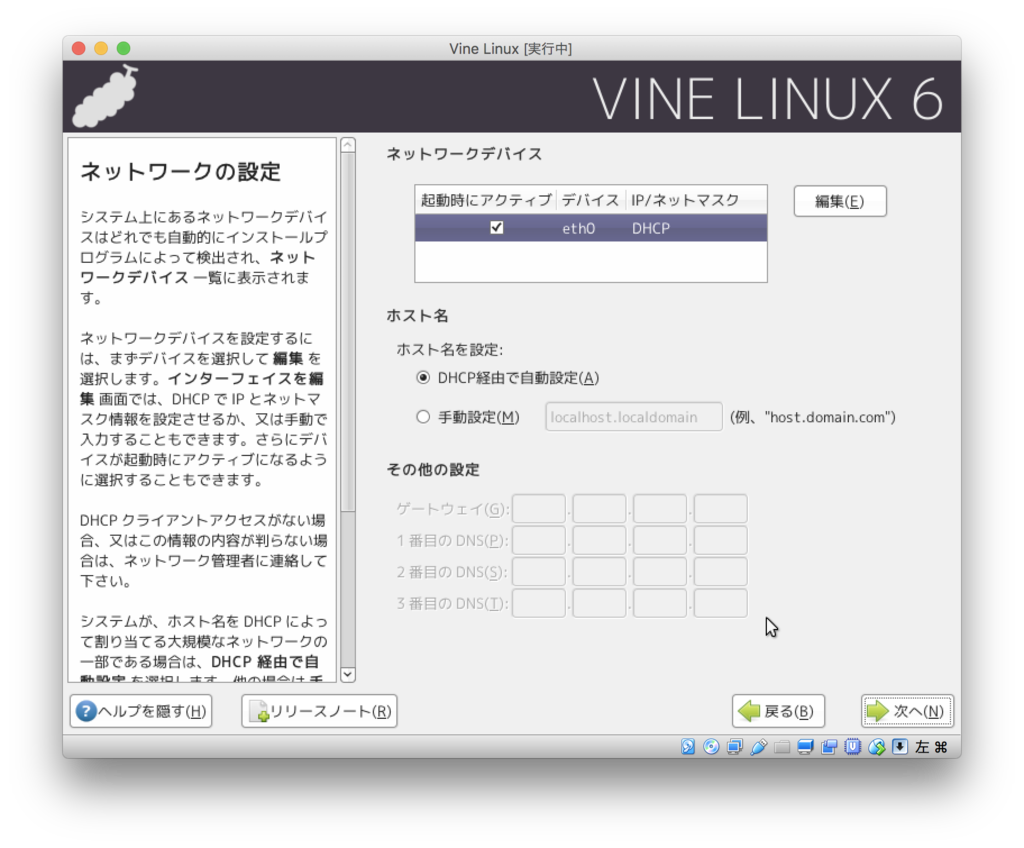Screen dimensions: 1024x848
Task: Click first octet of tertiary DNS field
Action: pos(539,603)
